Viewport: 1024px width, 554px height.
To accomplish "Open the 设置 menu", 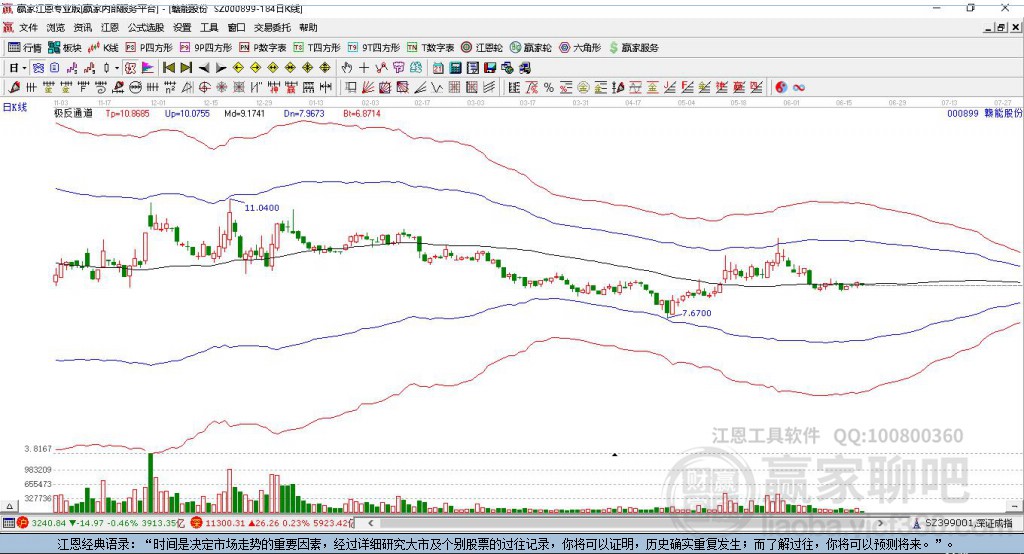I will point(182,27).
